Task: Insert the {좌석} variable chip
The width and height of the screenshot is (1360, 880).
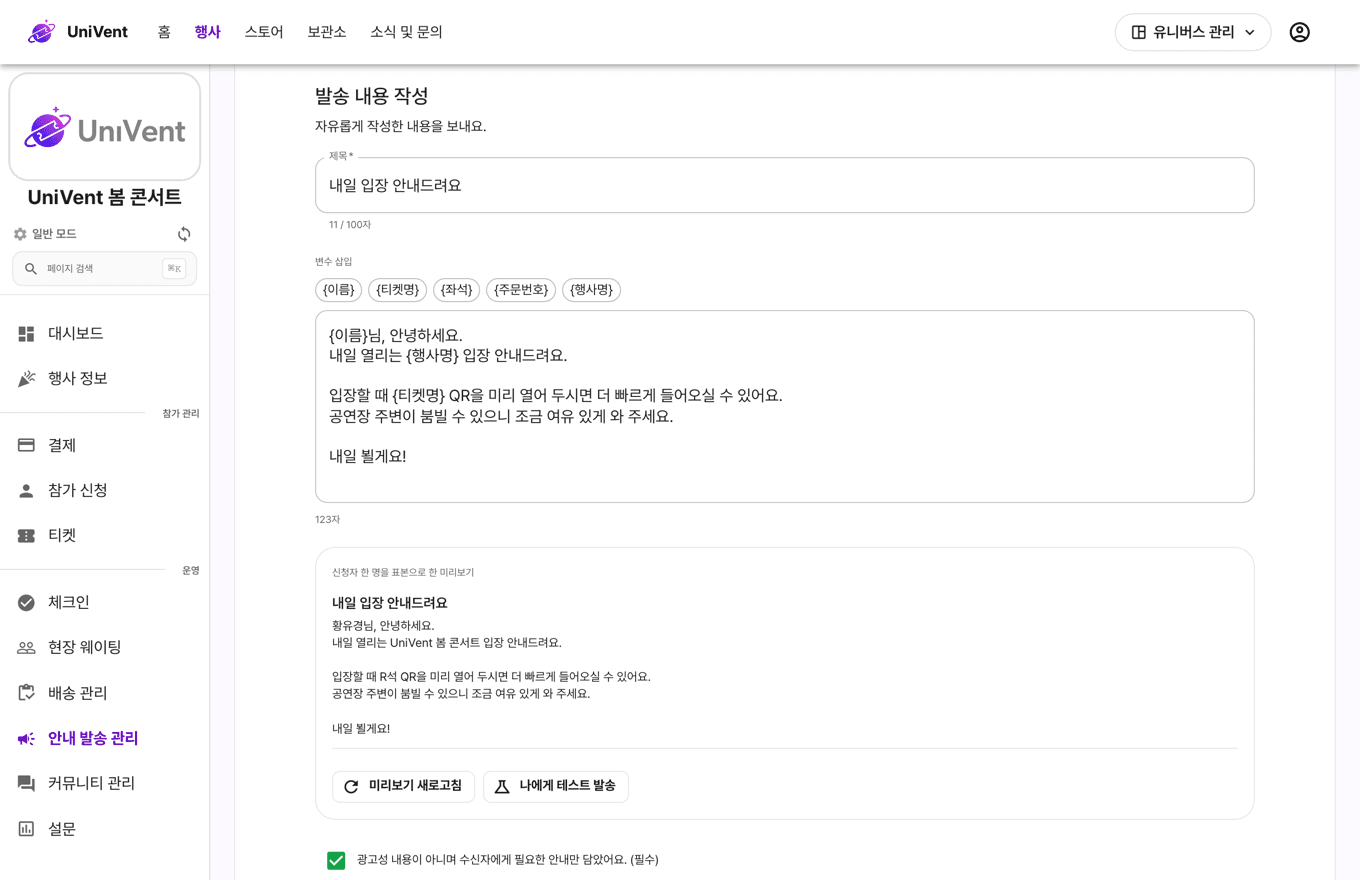Action: tap(457, 290)
